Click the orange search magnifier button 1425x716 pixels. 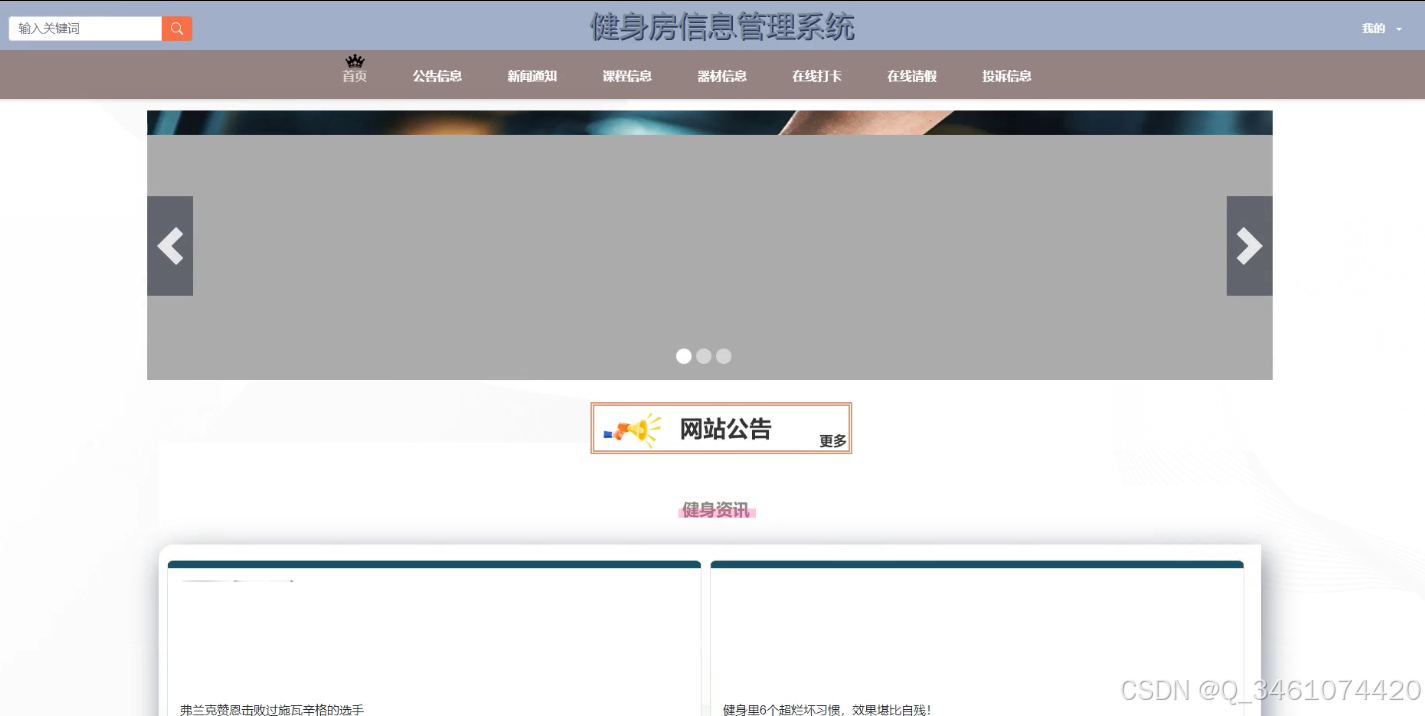[177, 29]
